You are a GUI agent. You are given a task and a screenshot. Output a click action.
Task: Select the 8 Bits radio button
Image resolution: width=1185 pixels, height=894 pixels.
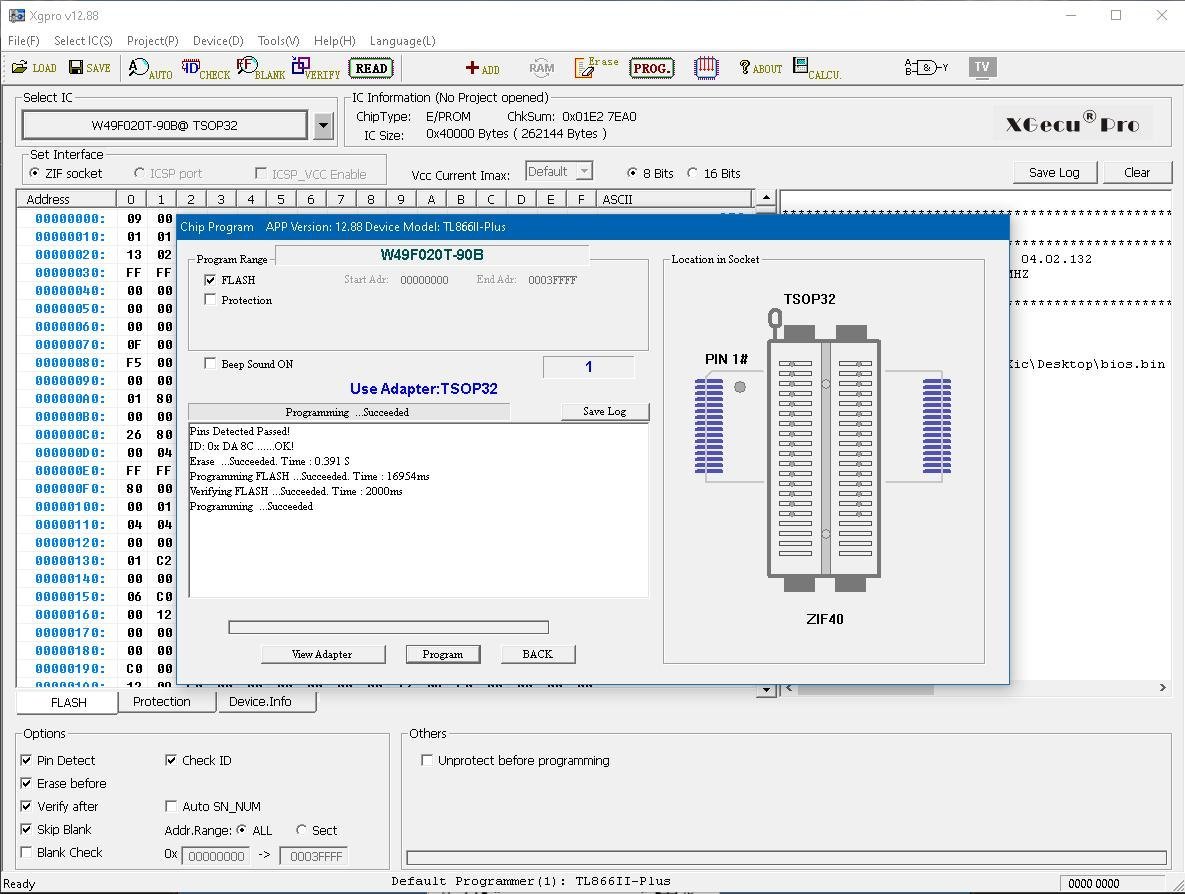(x=633, y=173)
